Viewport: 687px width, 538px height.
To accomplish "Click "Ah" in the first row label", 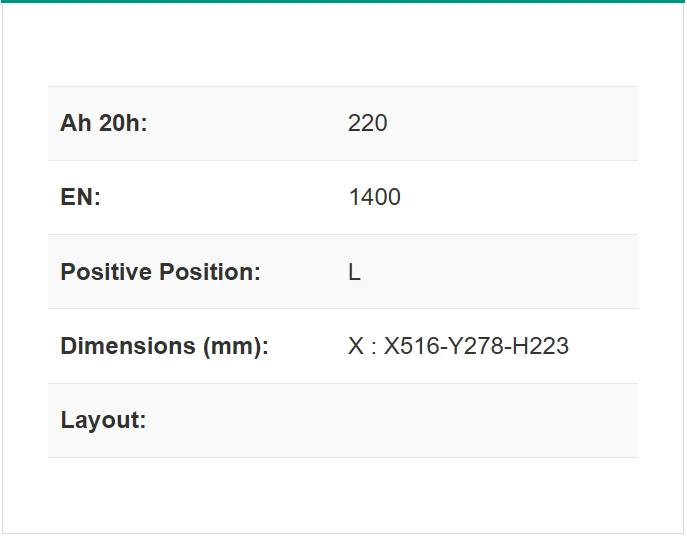I will [x=75, y=124].
